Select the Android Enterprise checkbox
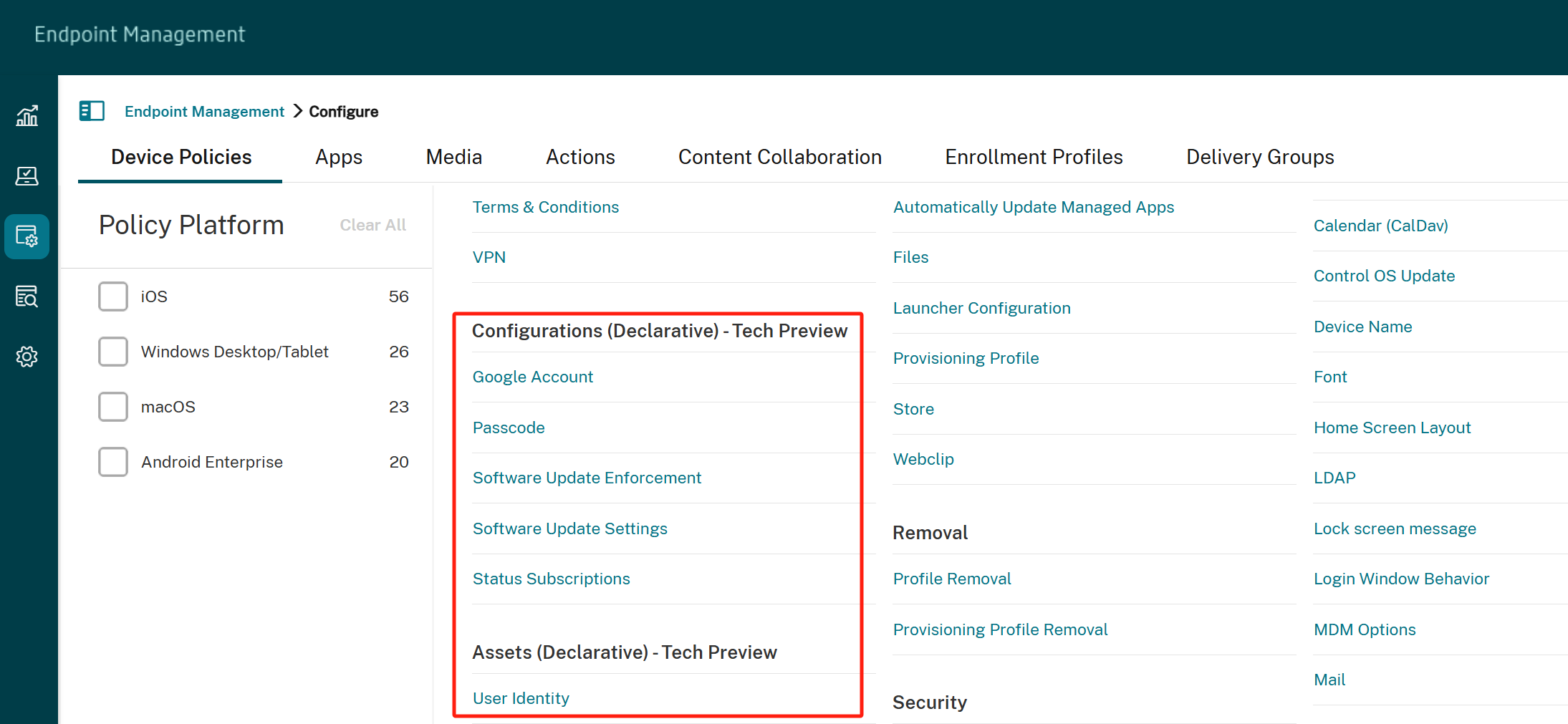This screenshot has width=1568, height=724. tap(112, 462)
